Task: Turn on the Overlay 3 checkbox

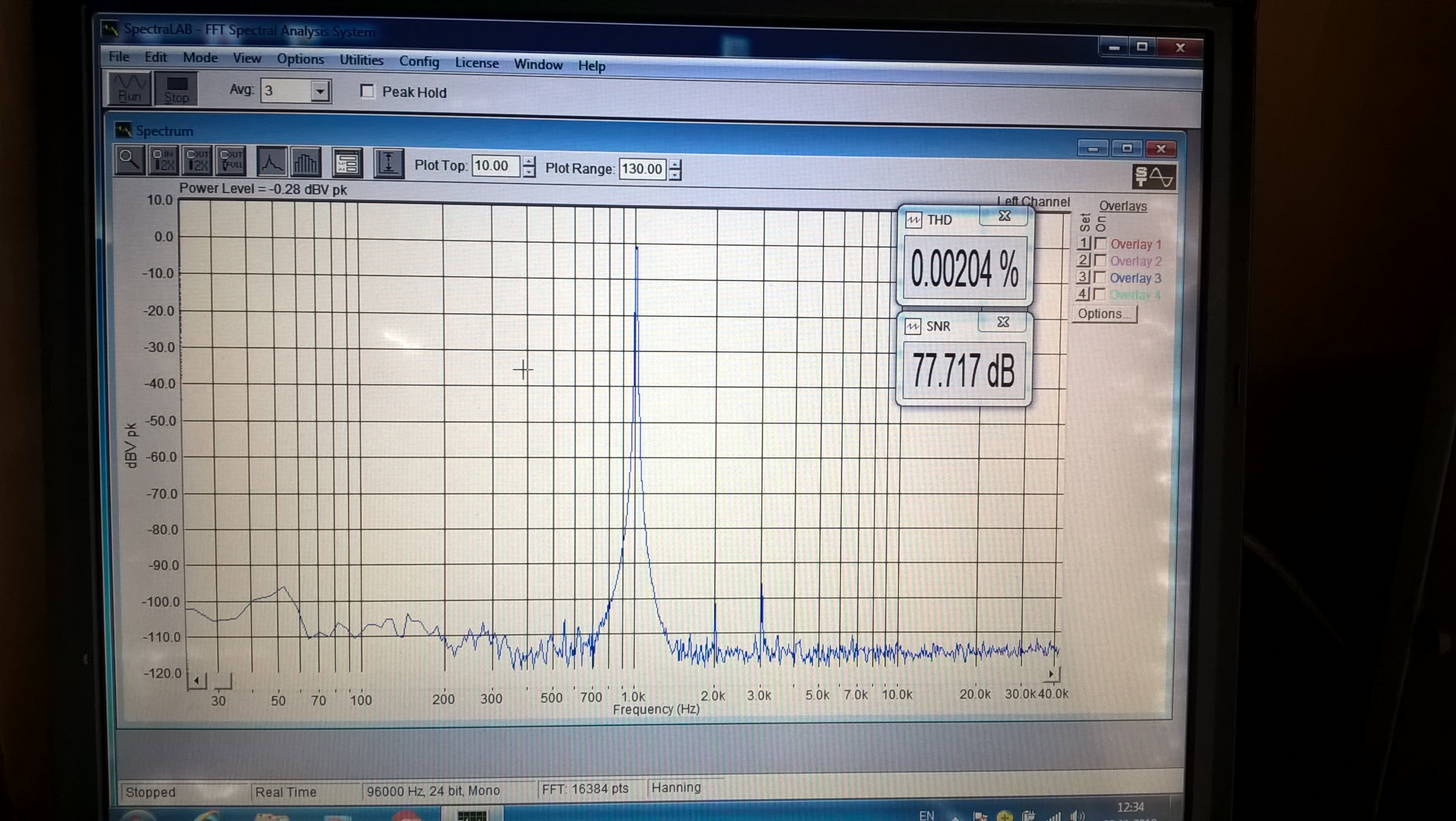Action: 1100,277
